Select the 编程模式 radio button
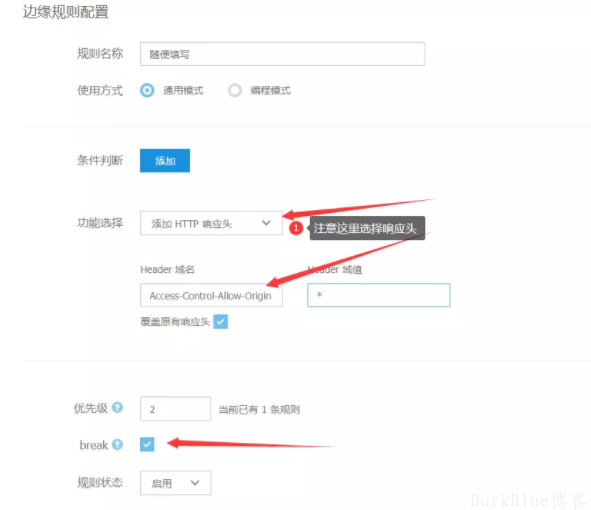This screenshot has height=510, width=591. [x=235, y=90]
